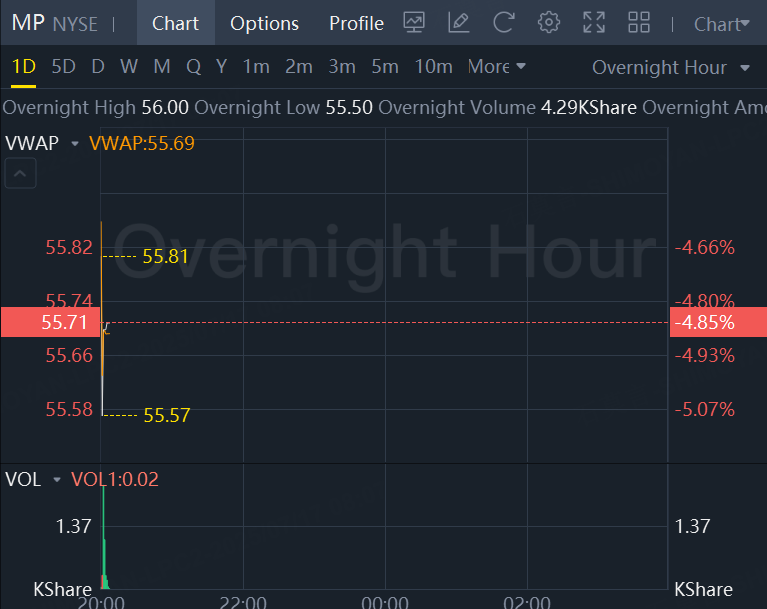767x609 pixels.
Task: Switch to the Options tab
Action: click(x=264, y=23)
